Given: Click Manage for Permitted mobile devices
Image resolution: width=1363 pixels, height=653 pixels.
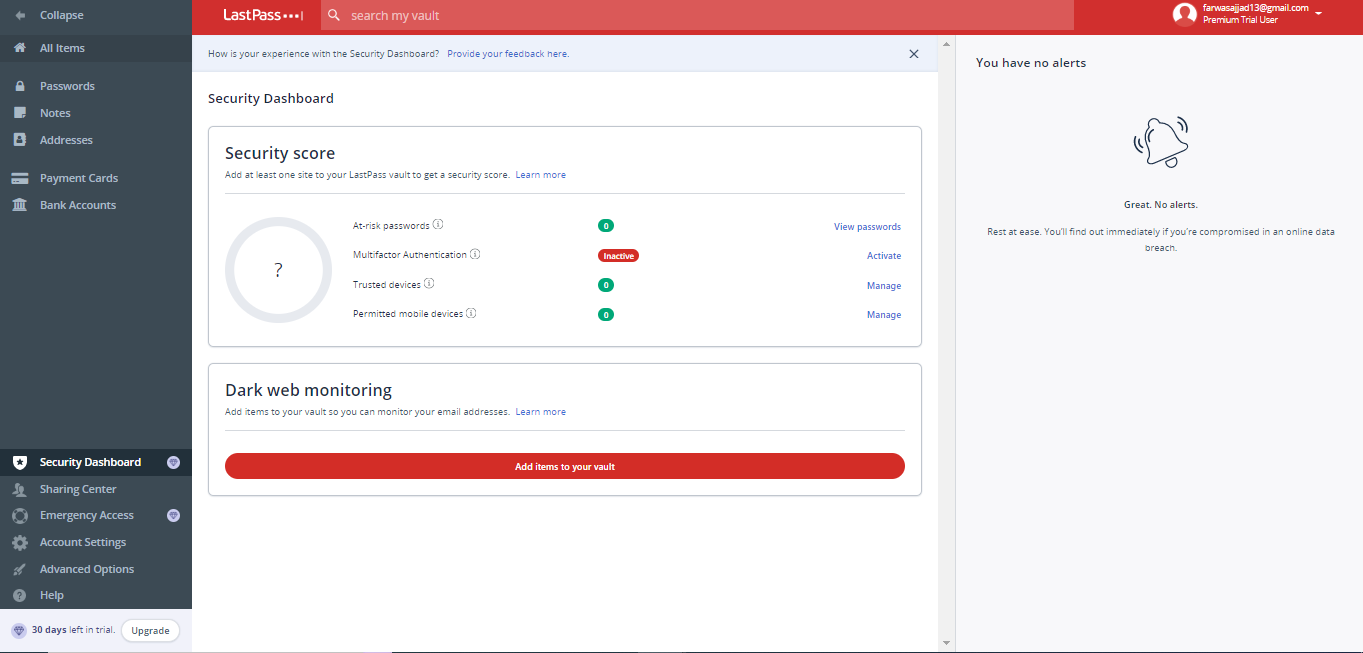Looking at the screenshot, I should [x=884, y=315].
